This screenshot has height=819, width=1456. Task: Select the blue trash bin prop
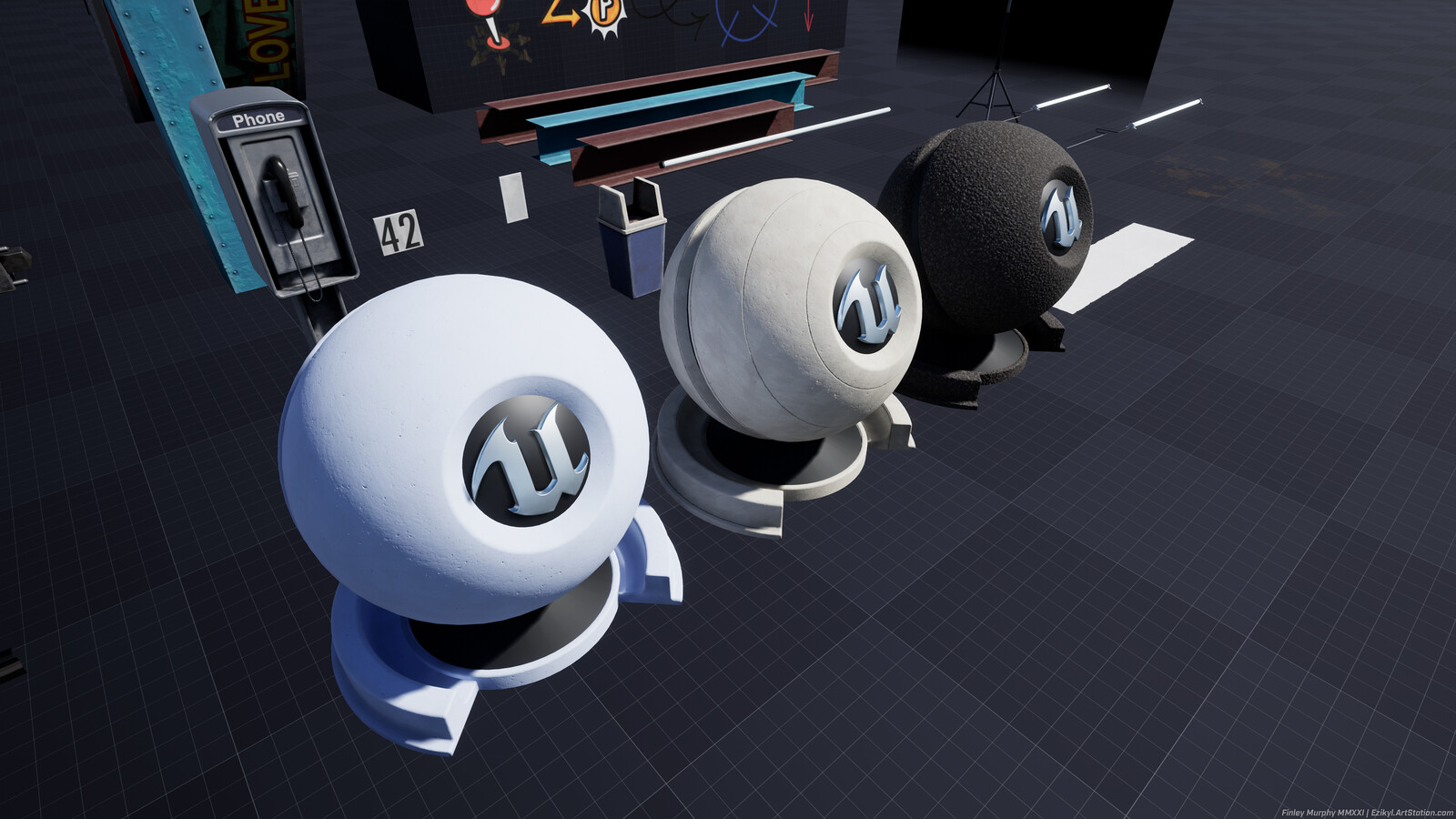632,237
